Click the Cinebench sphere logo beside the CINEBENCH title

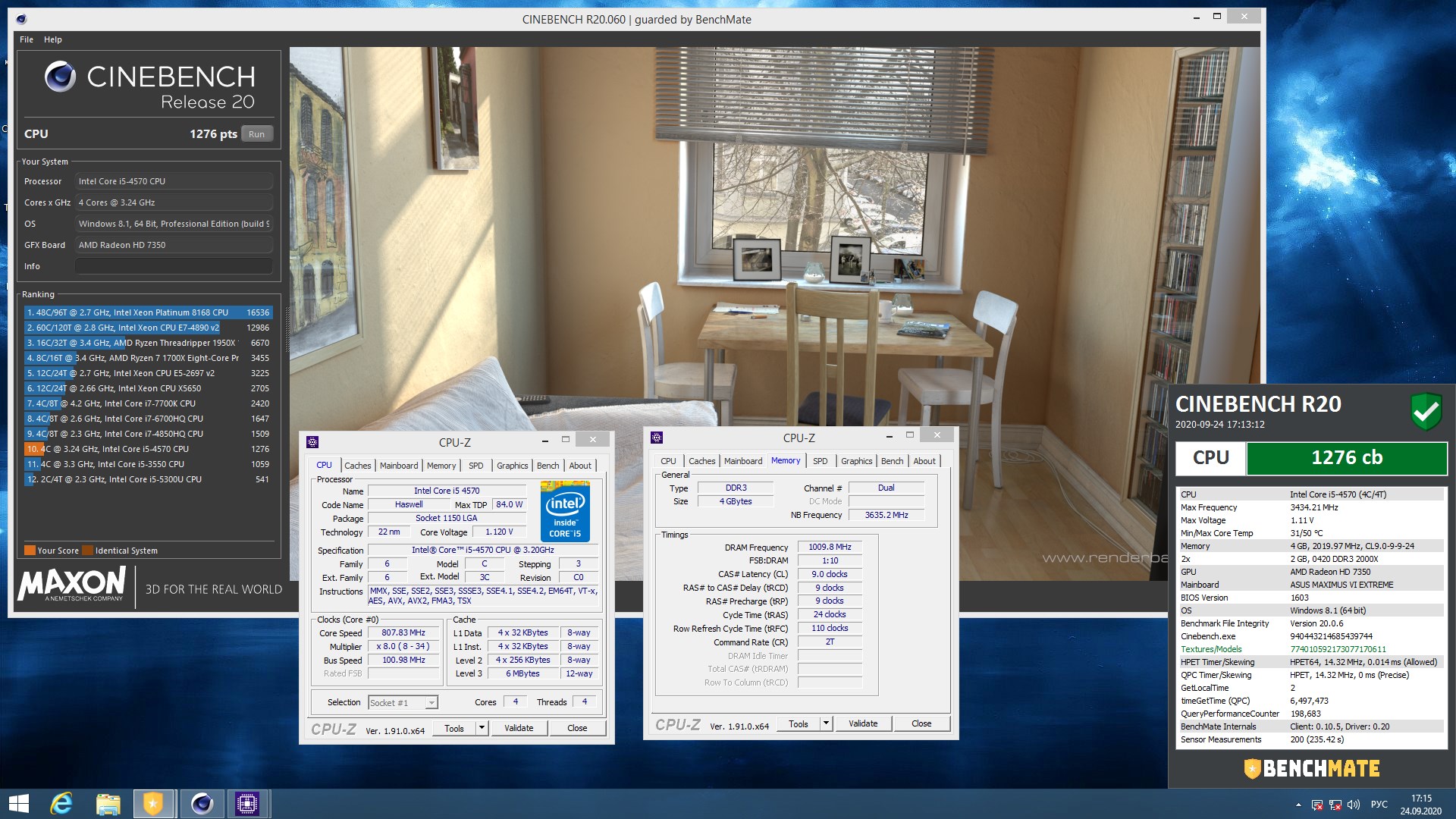pyautogui.click(x=60, y=77)
